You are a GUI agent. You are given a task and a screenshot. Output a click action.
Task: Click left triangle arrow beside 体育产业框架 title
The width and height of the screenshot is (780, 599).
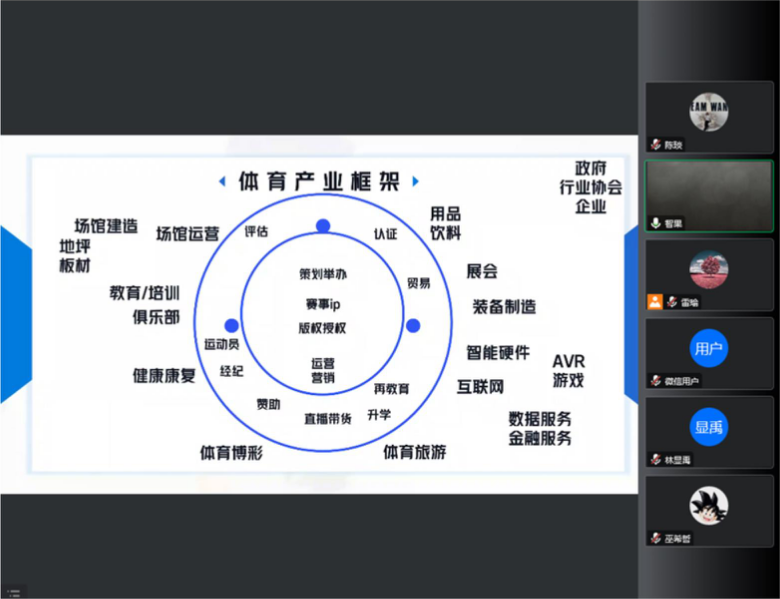pos(222,181)
